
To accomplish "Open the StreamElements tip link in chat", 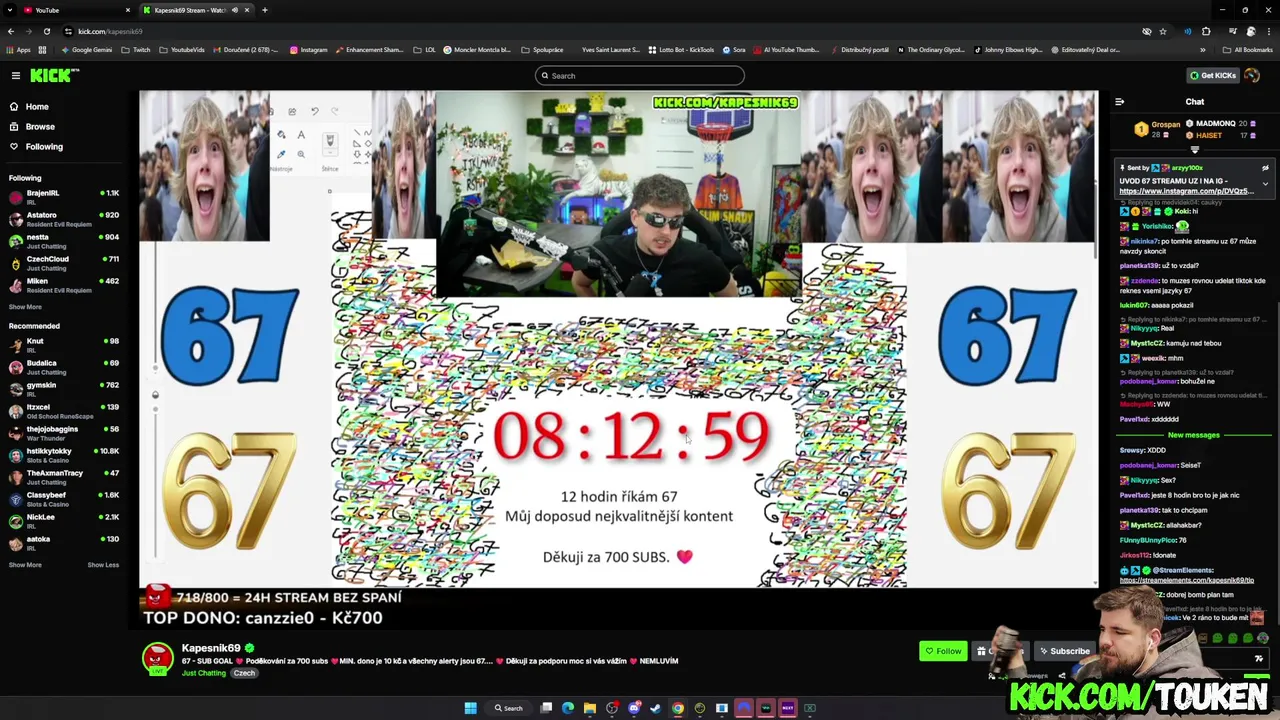I will click(x=1187, y=580).
